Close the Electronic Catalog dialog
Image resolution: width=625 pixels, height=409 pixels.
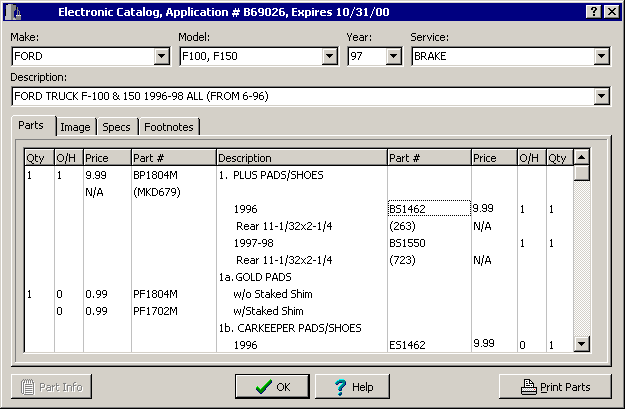pos(611,12)
